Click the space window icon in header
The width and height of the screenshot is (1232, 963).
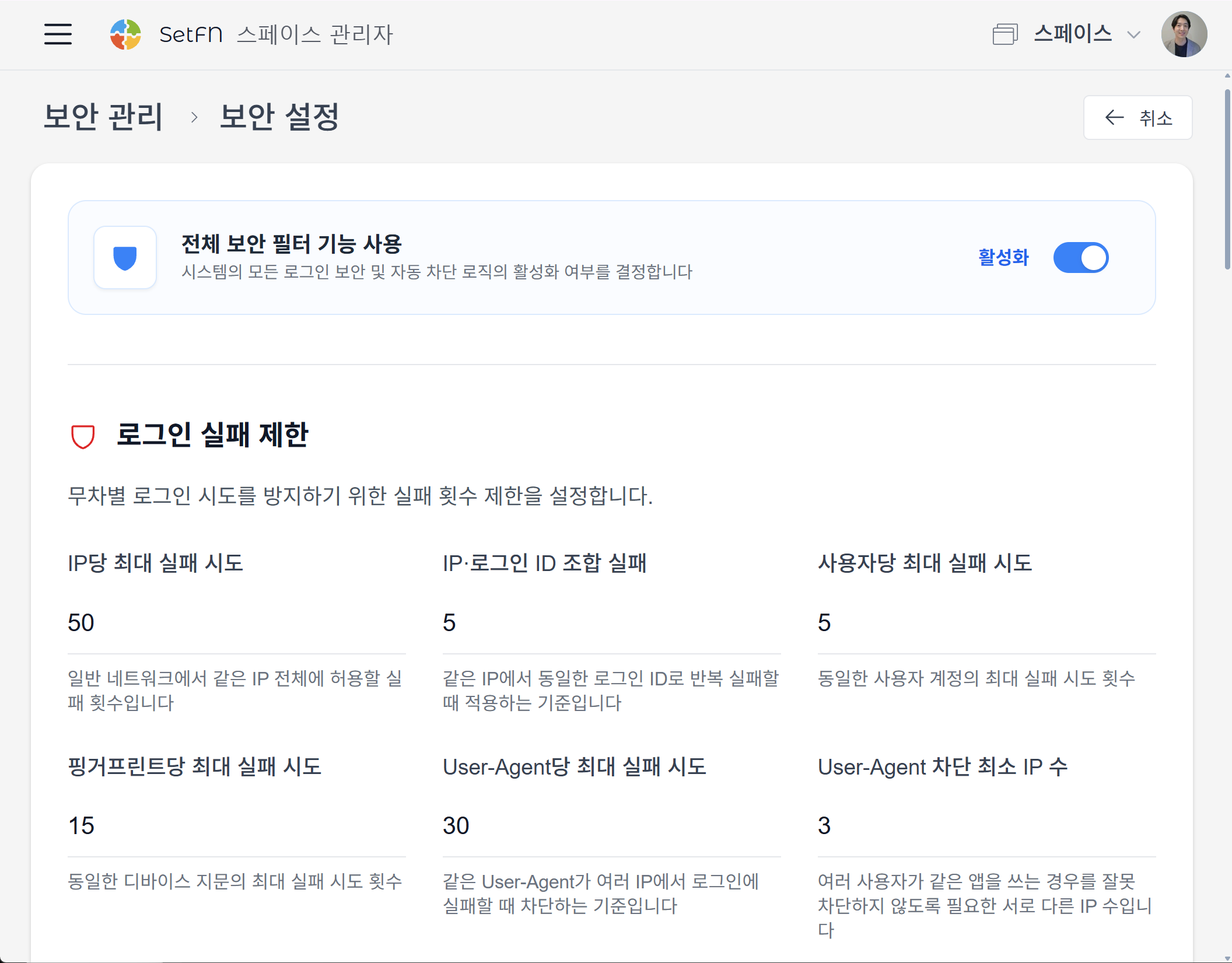coord(1005,34)
